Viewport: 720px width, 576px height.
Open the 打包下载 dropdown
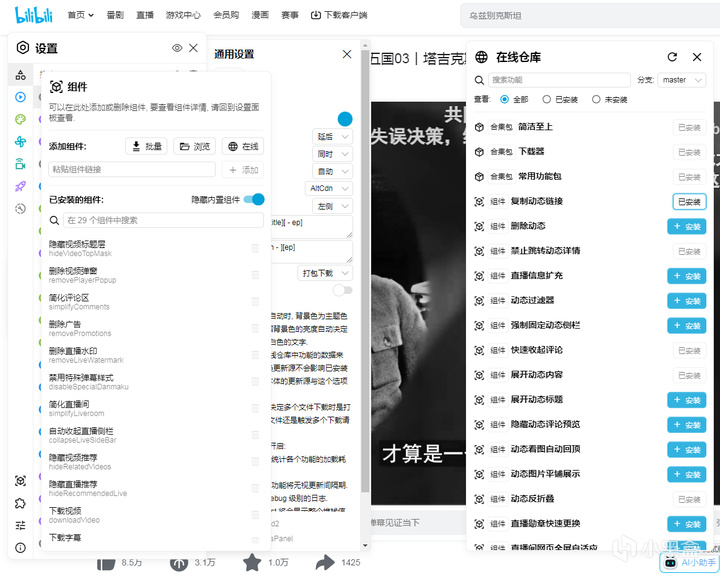click(325, 273)
